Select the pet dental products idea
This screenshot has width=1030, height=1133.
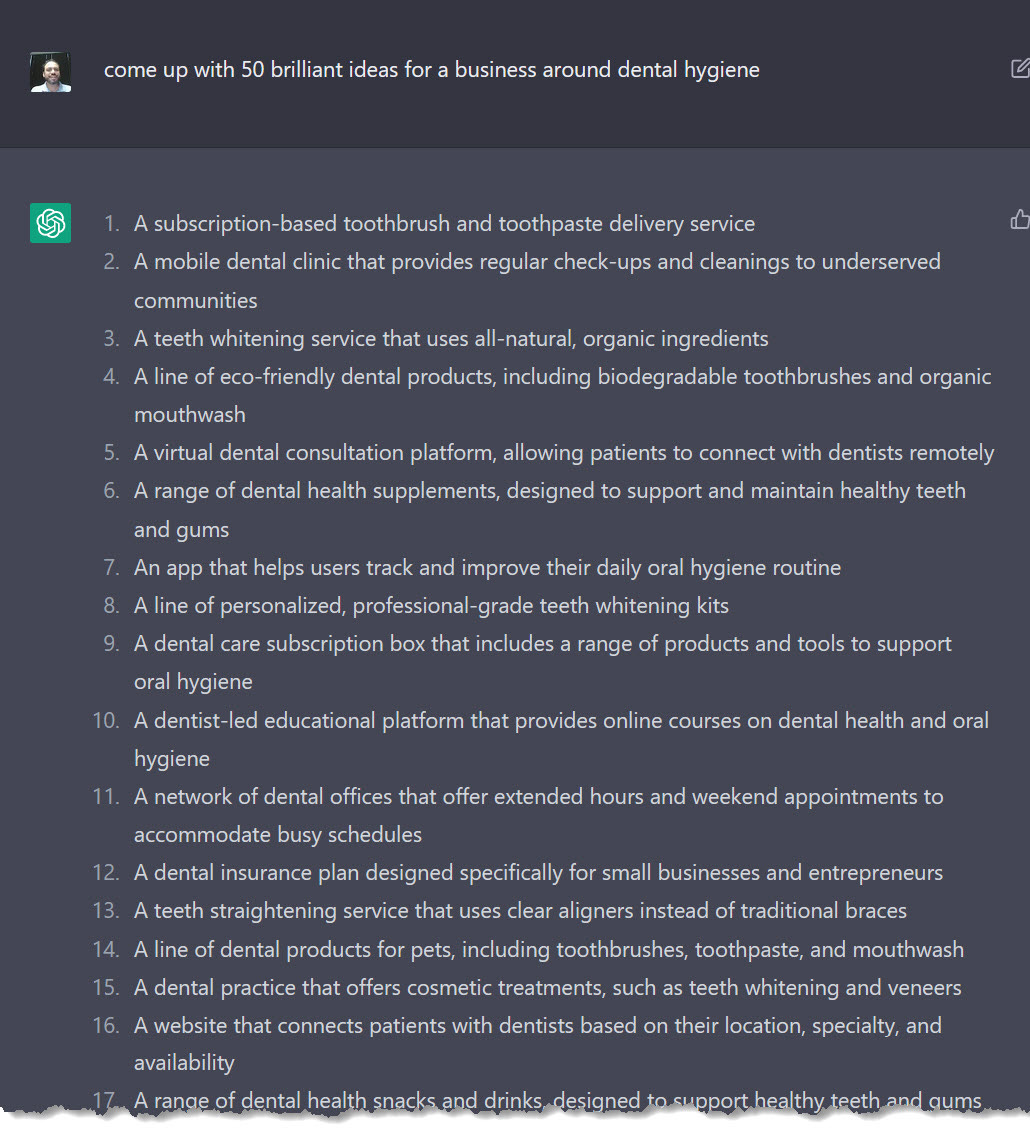tap(549, 949)
